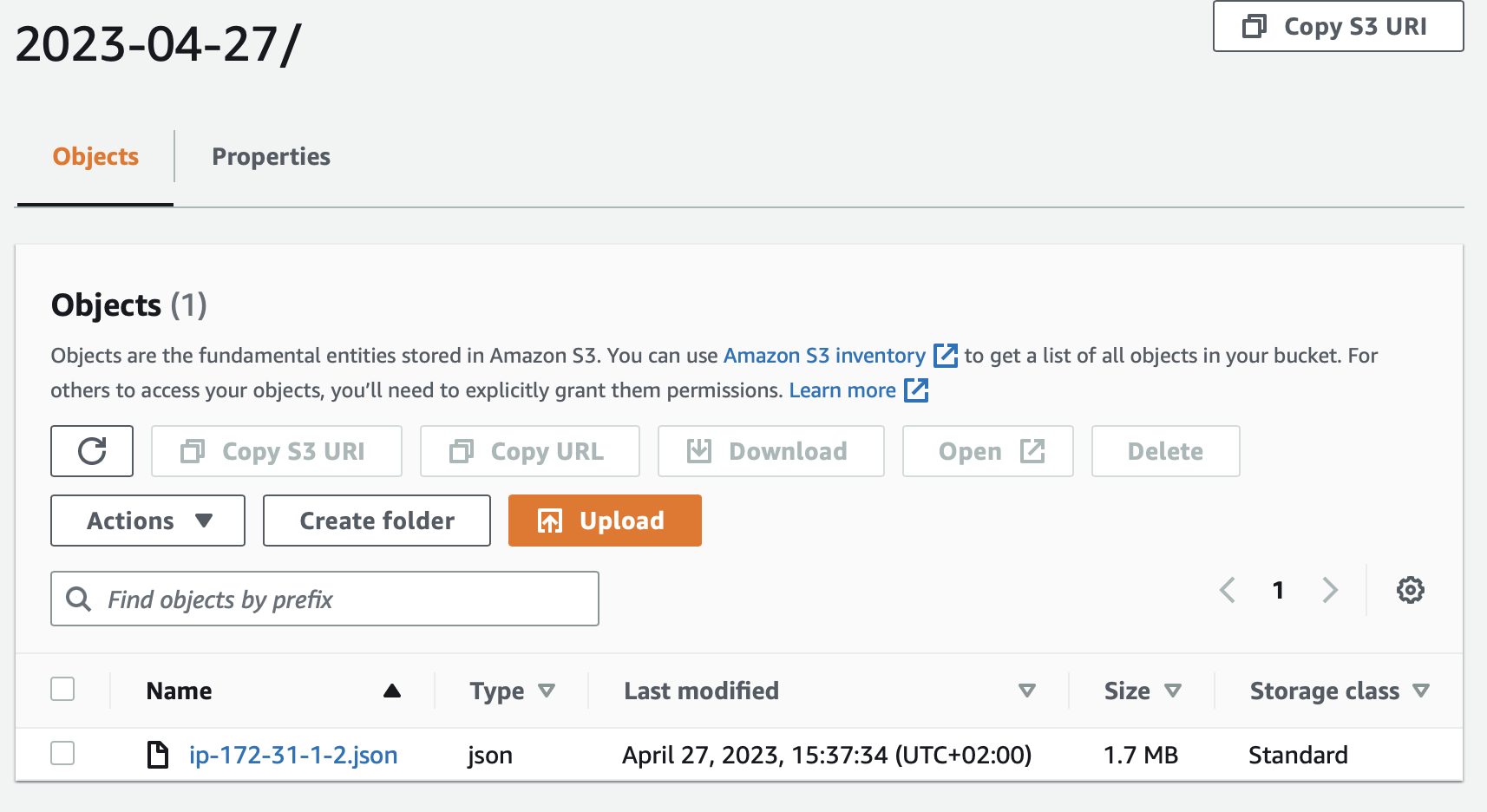The height and width of the screenshot is (812, 1487).
Task: Click the search magnifier icon in prefix field
Action: tap(79, 599)
